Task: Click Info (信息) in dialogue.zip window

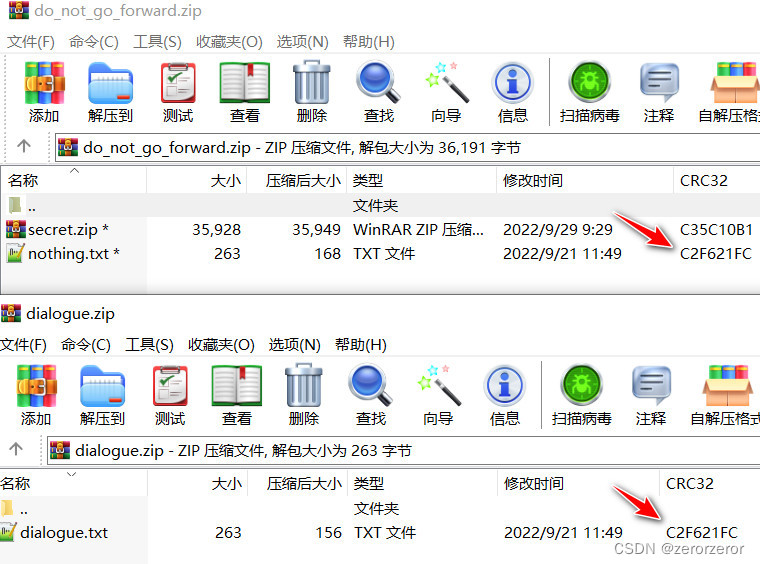Action: click(505, 395)
